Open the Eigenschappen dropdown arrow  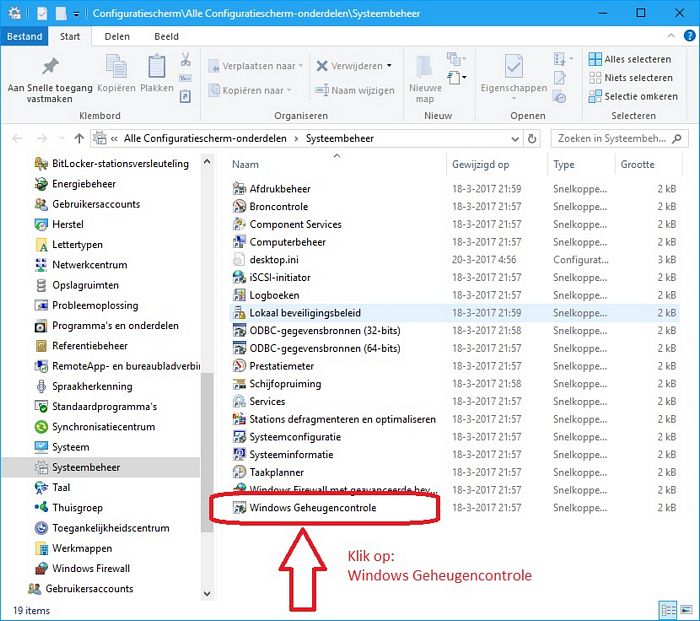514,99
